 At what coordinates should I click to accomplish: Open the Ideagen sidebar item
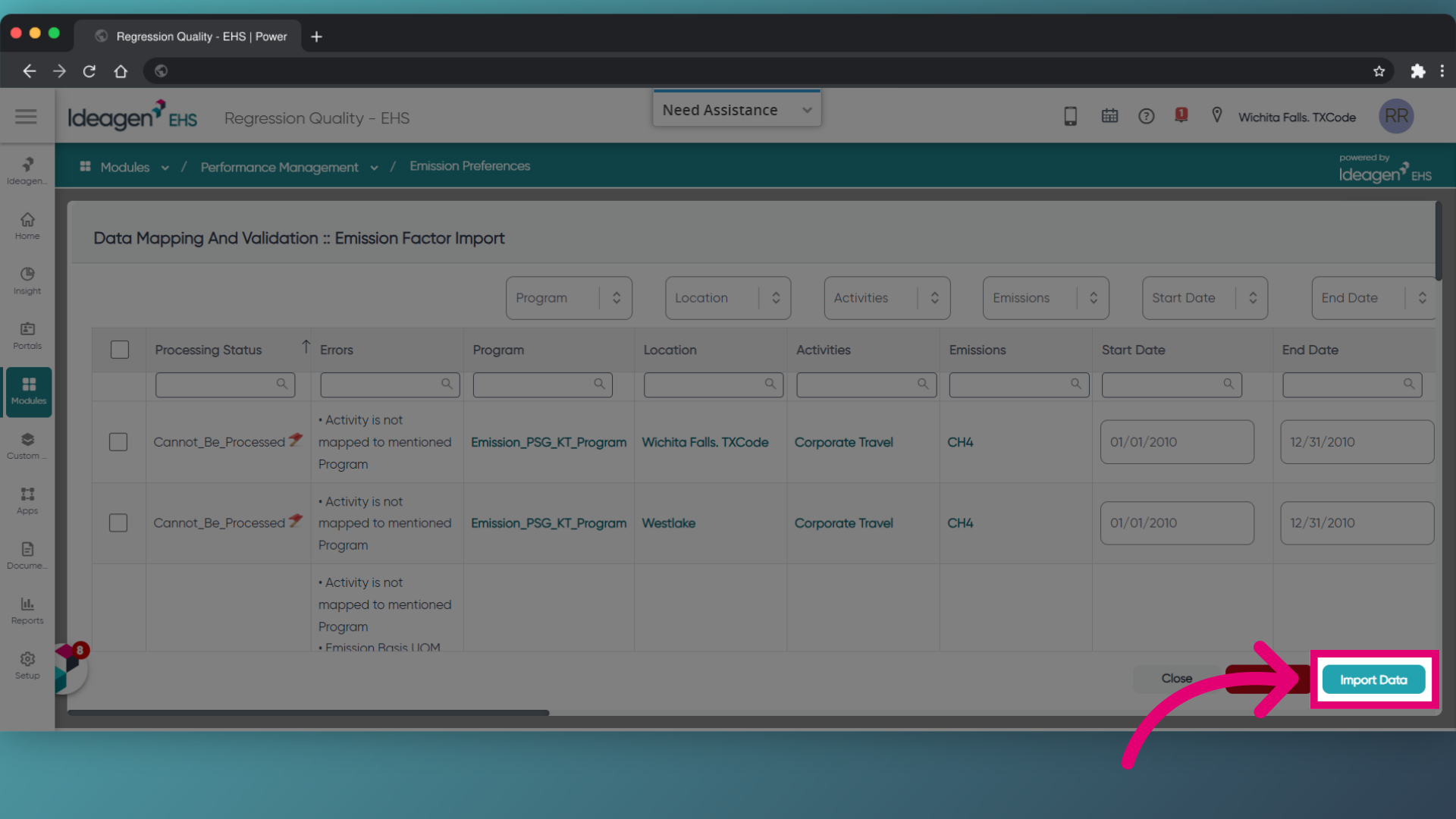(x=27, y=171)
